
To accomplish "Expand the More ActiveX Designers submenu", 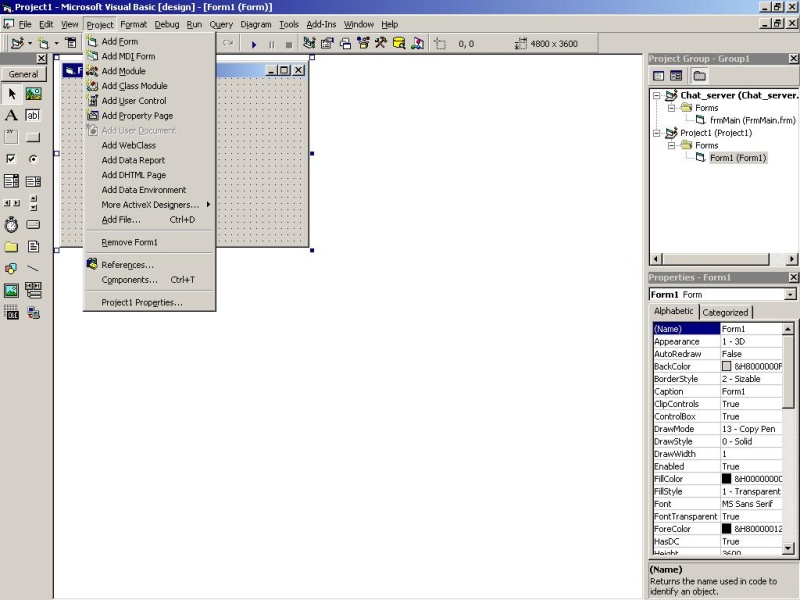I will 149,205.
